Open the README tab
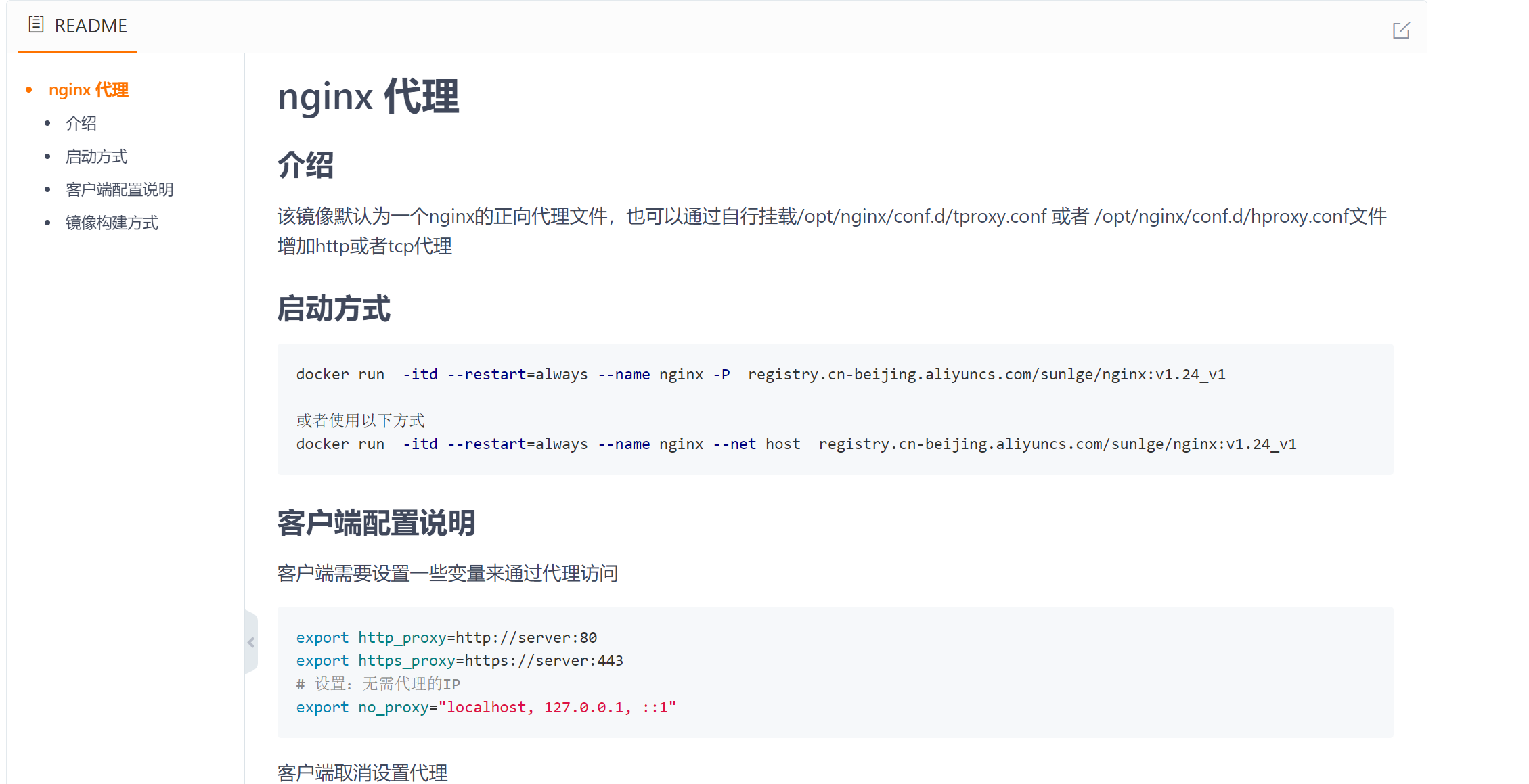Viewport: 1529px width, 784px height. click(x=77, y=26)
